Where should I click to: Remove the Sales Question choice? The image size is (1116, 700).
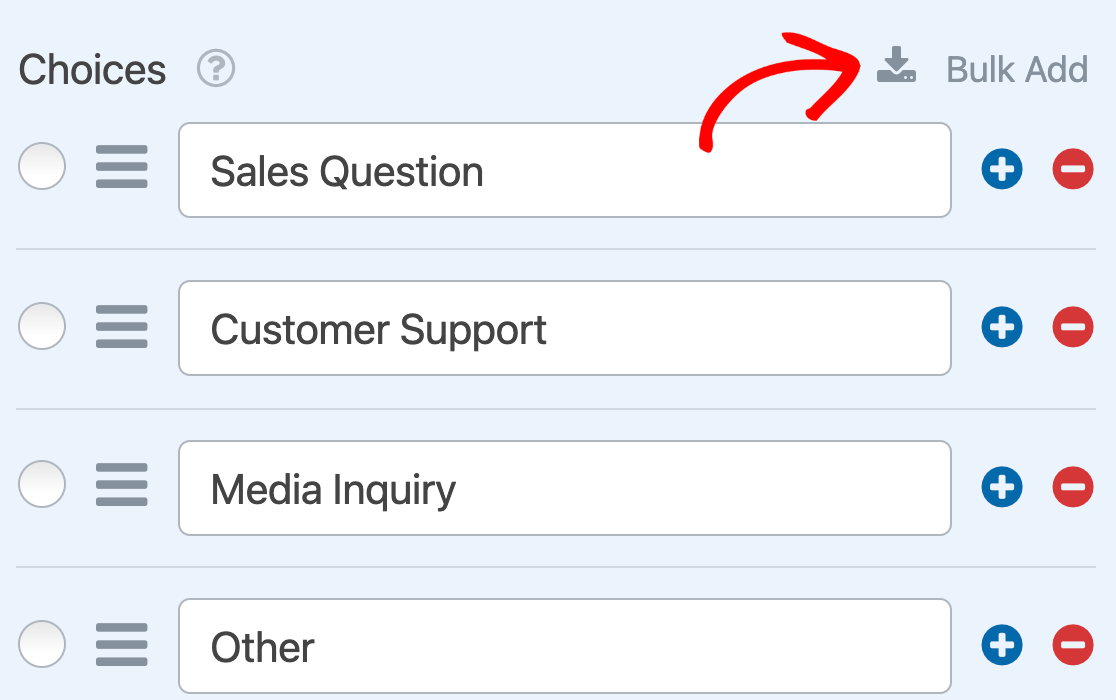(1073, 170)
